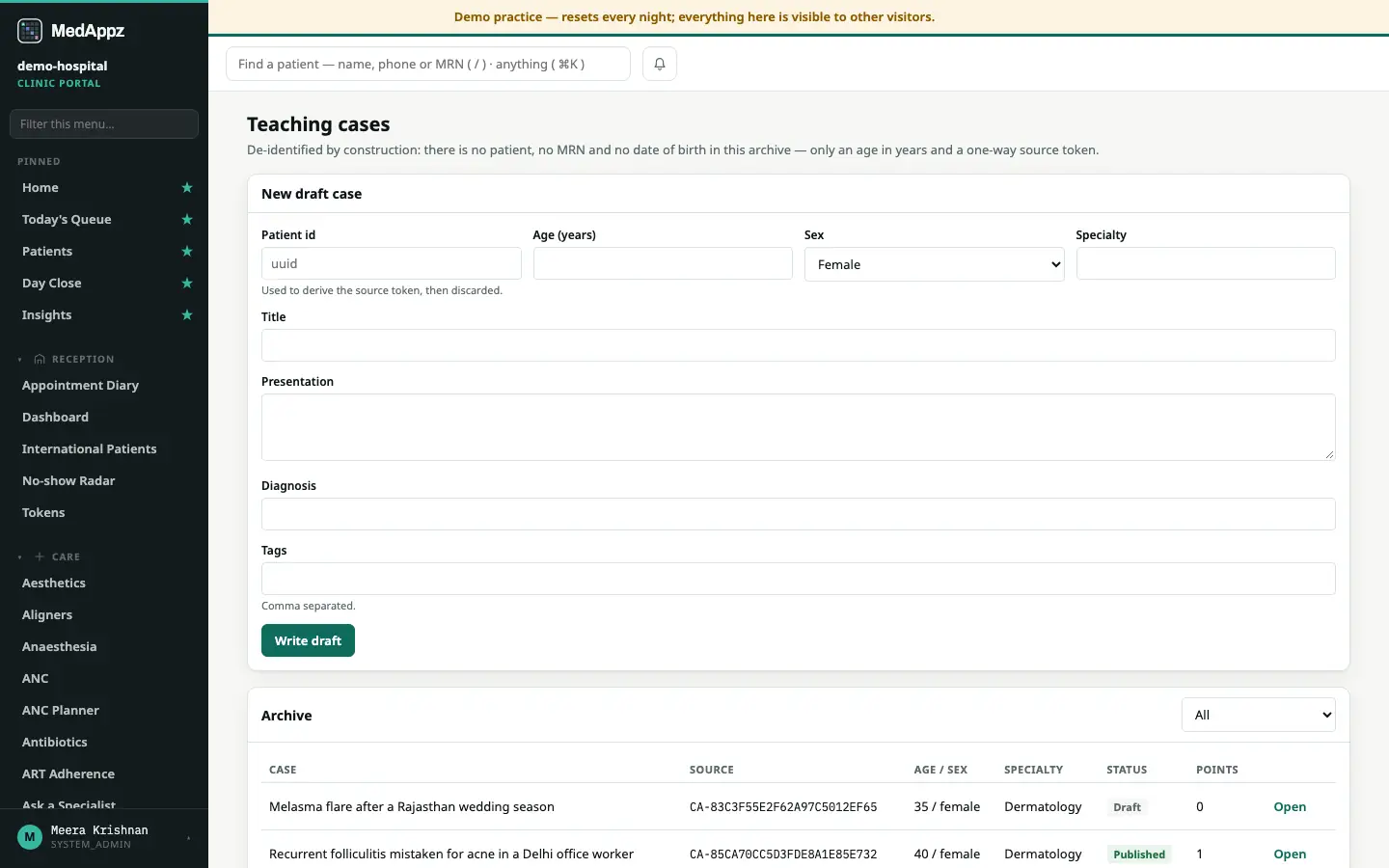Click the Tags input field

[x=799, y=579]
